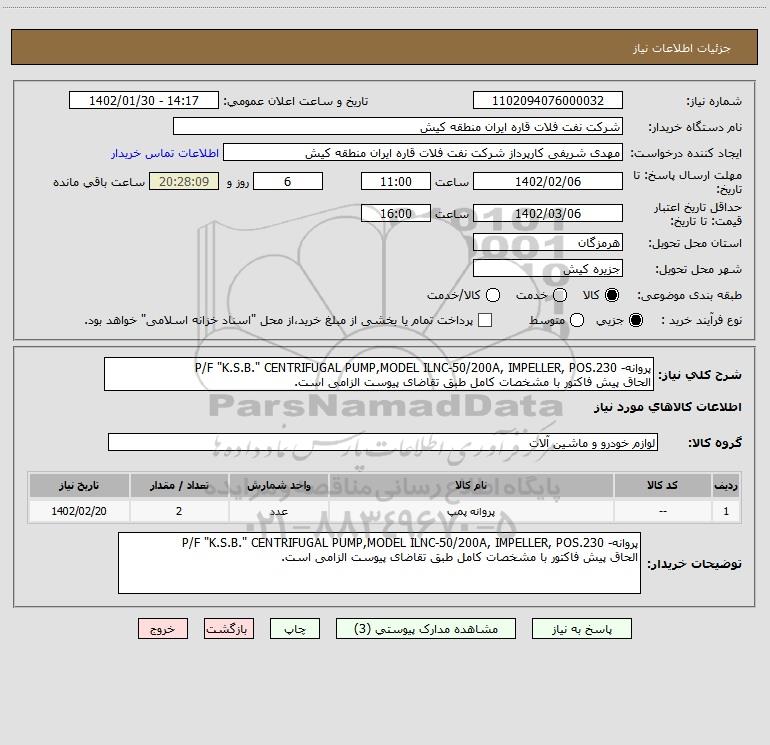Click the need date cell 1402/02/20

79,511
